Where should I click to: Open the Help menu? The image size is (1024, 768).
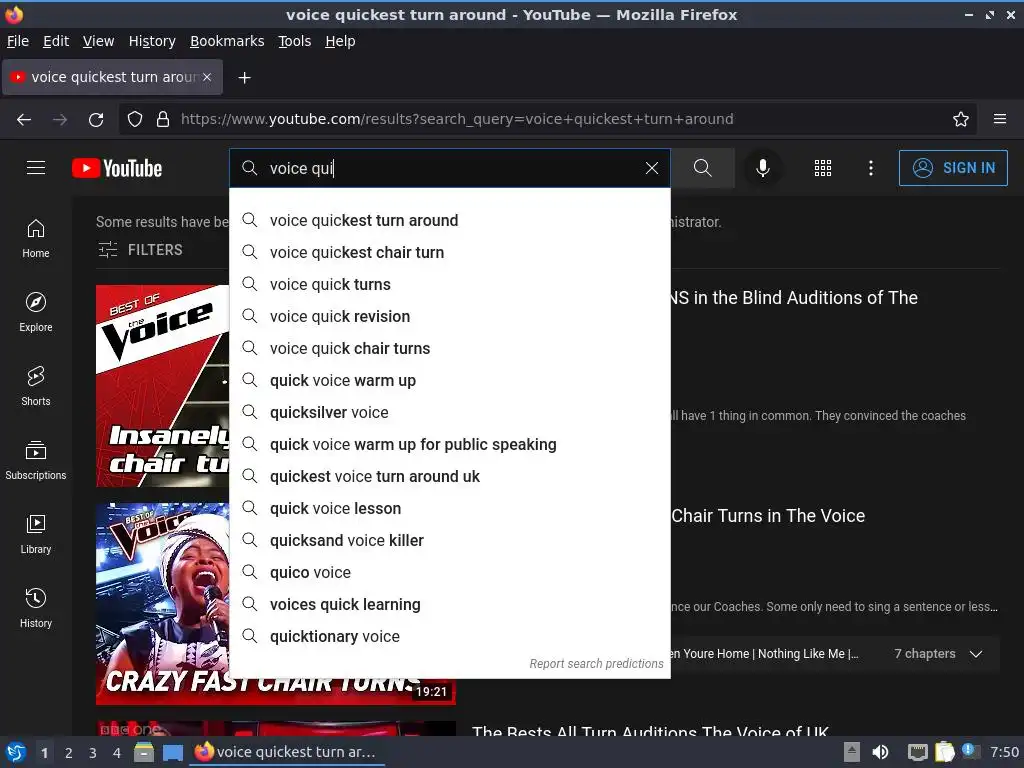[x=340, y=41]
